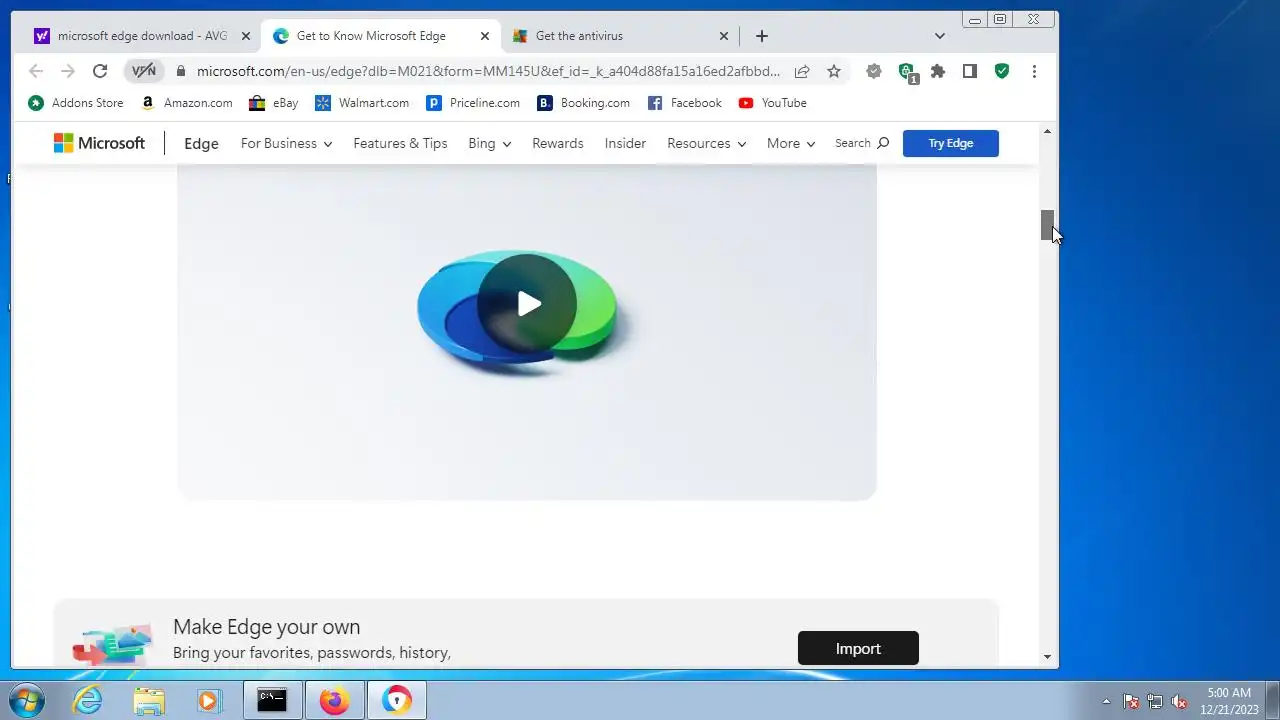Screen dimensions: 1280x720
Task: Open Amazon.com bookmark
Action: pos(187,103)
